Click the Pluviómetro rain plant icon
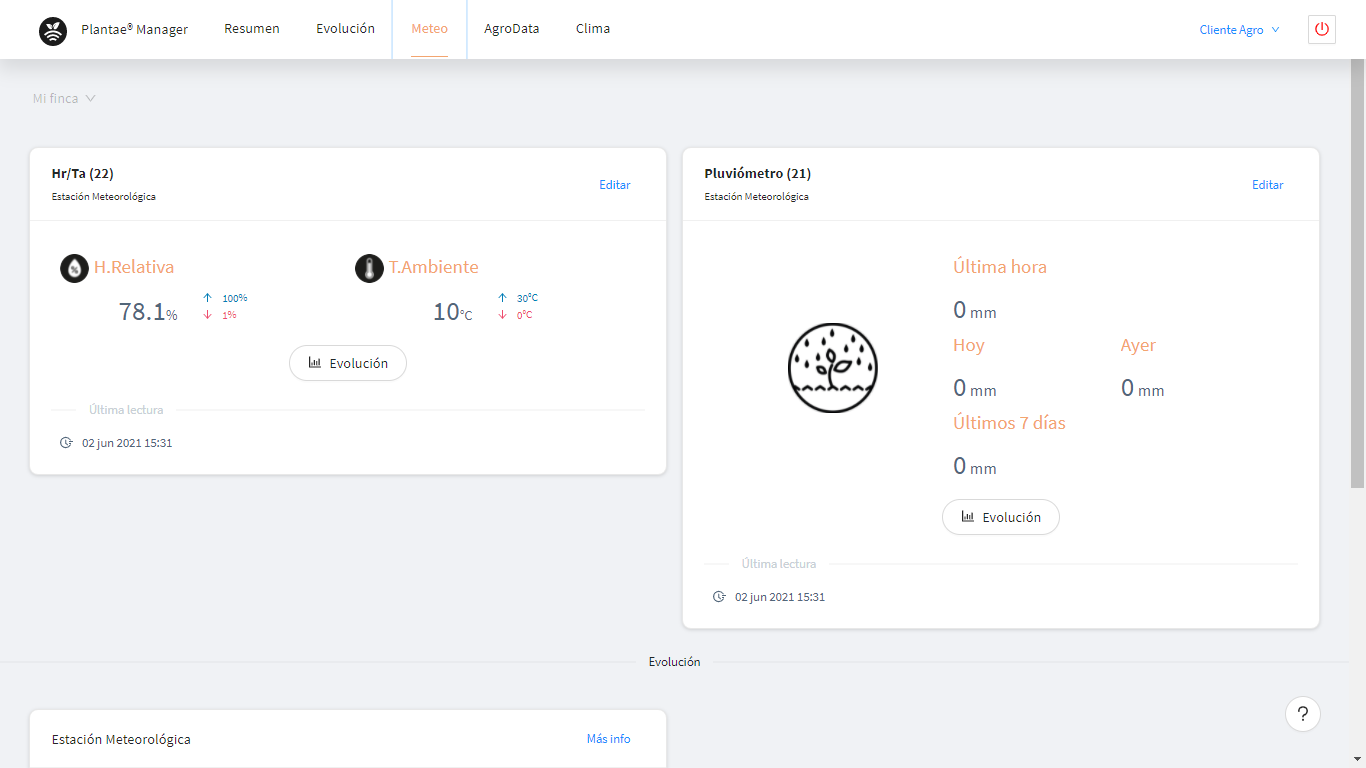The image size is (1366, 768). coord(833,368)
